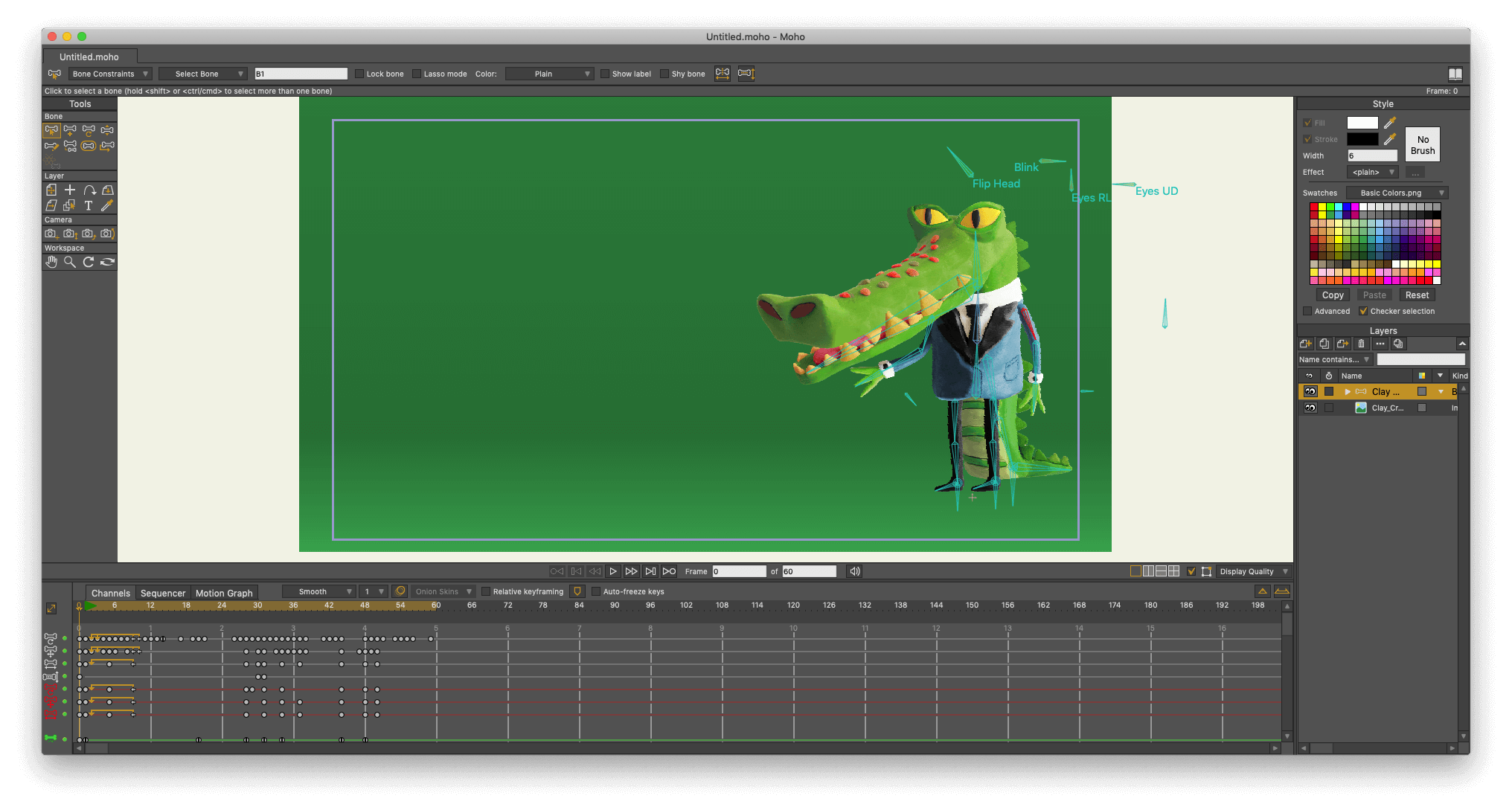This screenshot has height=810, width=1512.
Task: Enable the Lock bone checkbox
Action: point(359,74)
